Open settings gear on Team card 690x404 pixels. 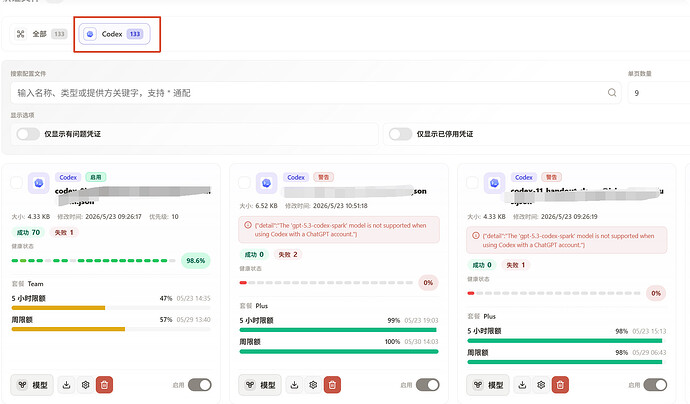point(85,385)
